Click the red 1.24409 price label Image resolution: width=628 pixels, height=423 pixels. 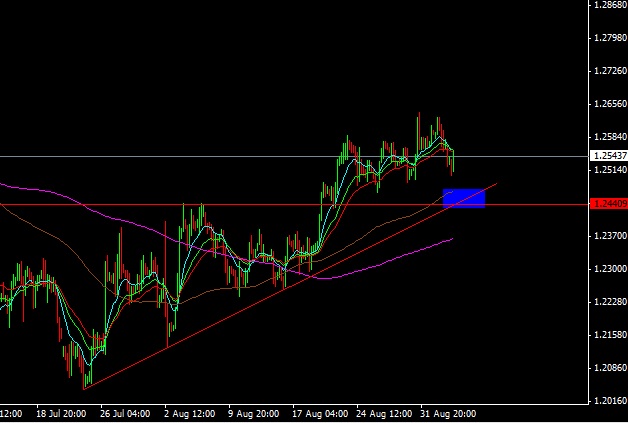[x=610, y=204]
